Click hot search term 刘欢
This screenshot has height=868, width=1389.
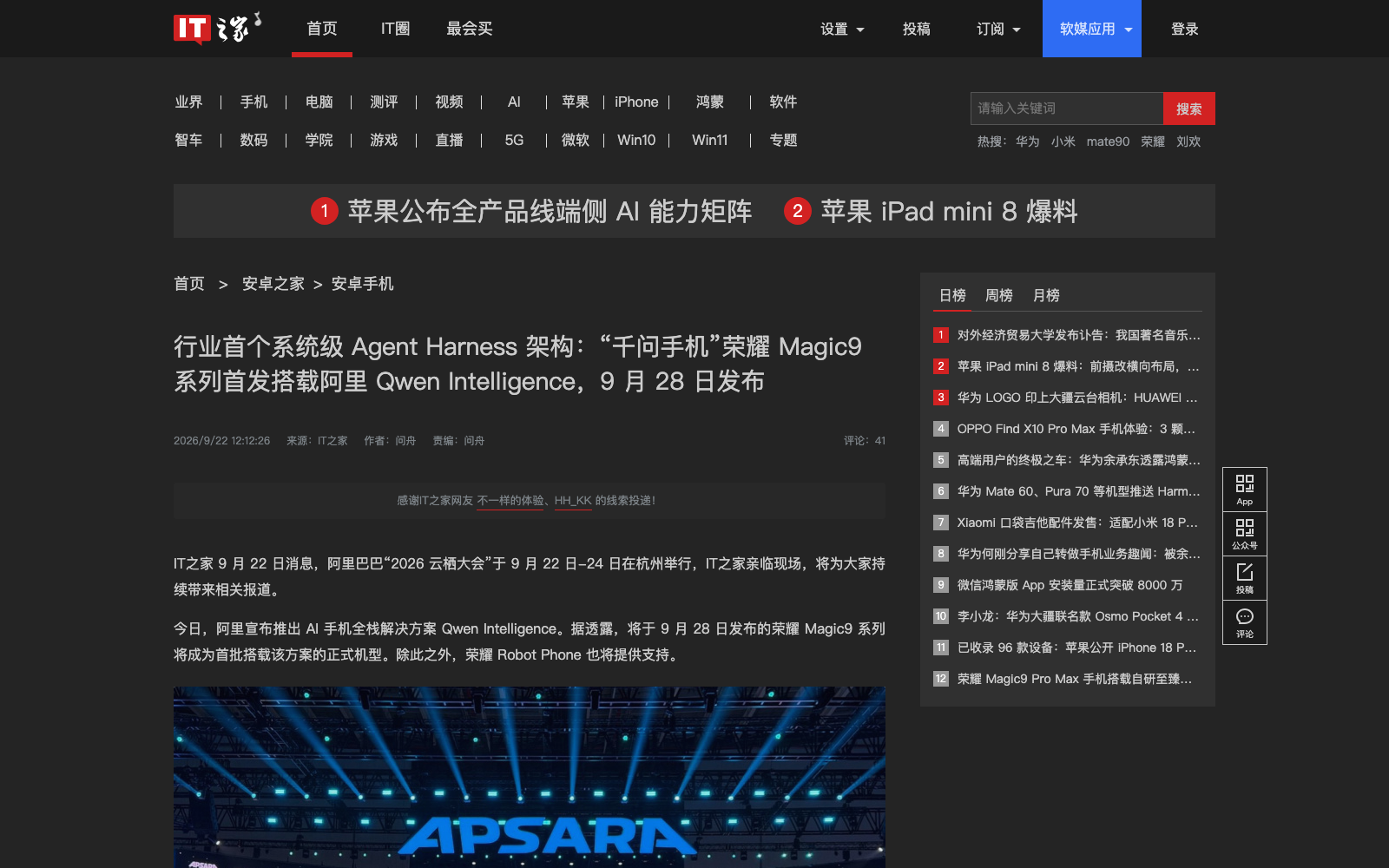click(1188, 141)
